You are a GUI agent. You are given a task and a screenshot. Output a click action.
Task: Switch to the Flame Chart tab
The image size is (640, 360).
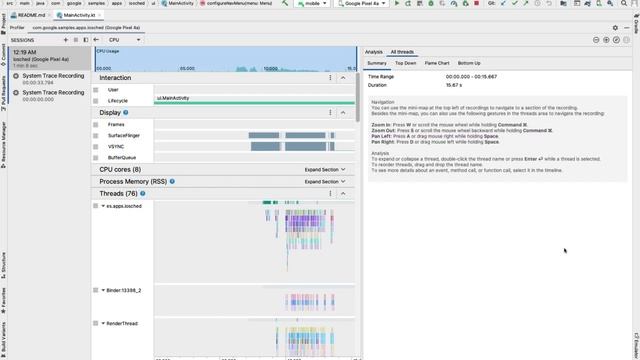point(437,63)
